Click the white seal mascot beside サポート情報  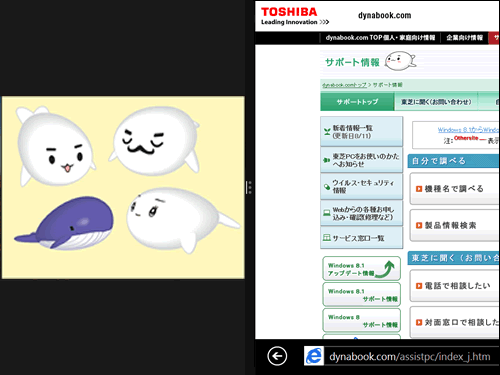click(x=400, y=61)
